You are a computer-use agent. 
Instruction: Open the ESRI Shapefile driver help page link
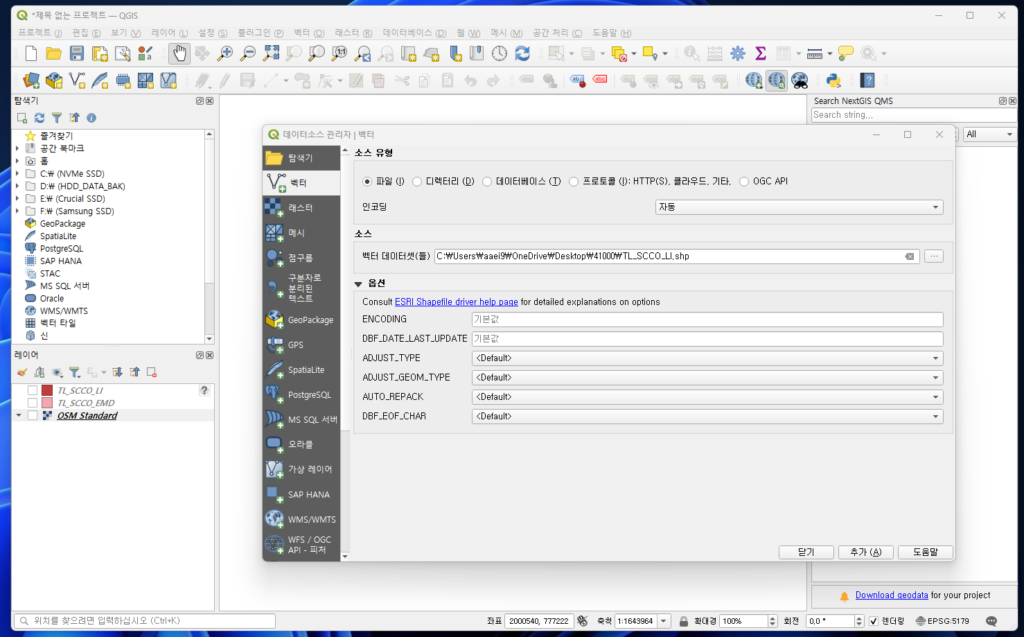point(456,302)
